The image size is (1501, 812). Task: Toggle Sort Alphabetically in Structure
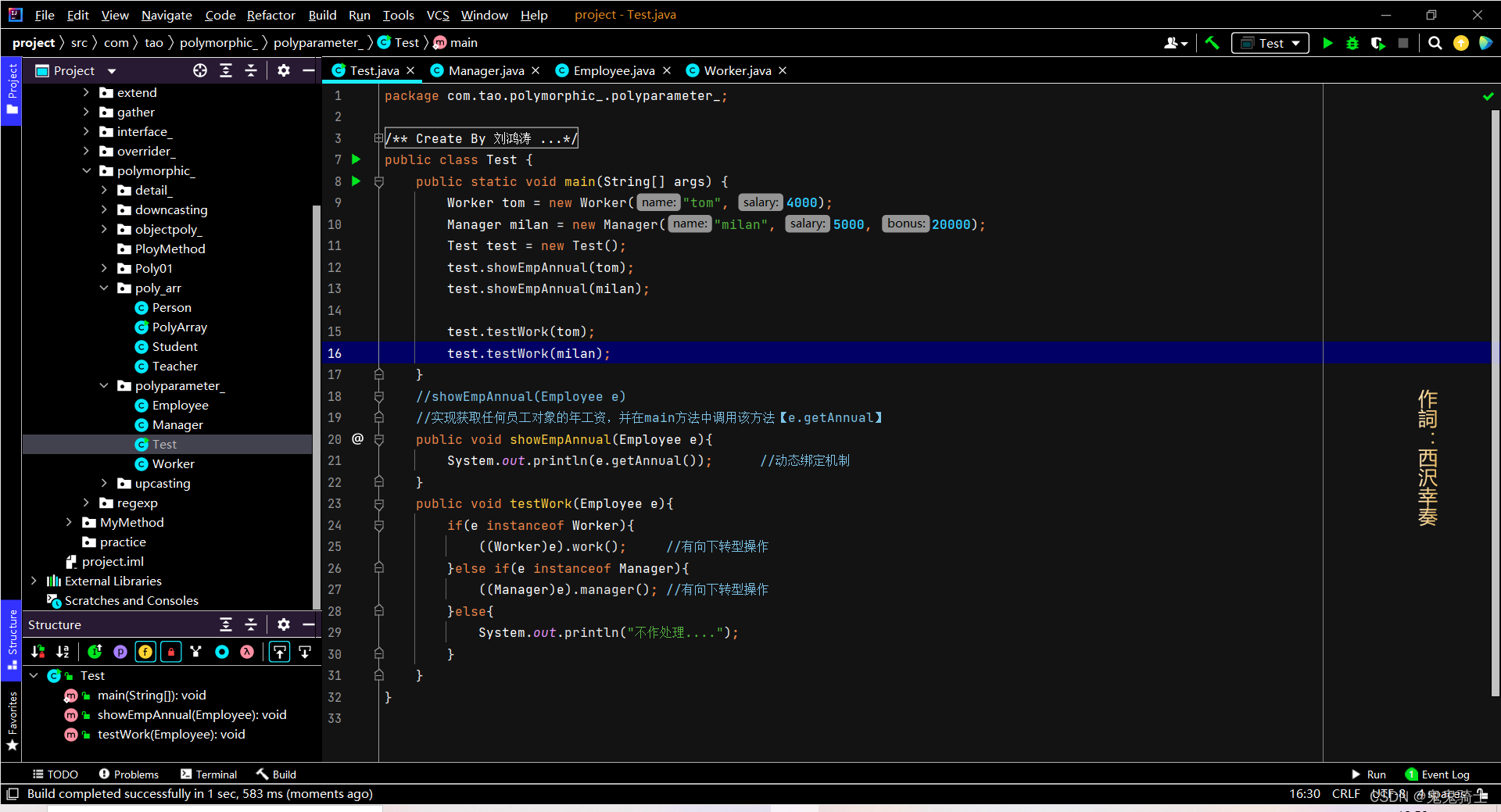pos(63,652)
